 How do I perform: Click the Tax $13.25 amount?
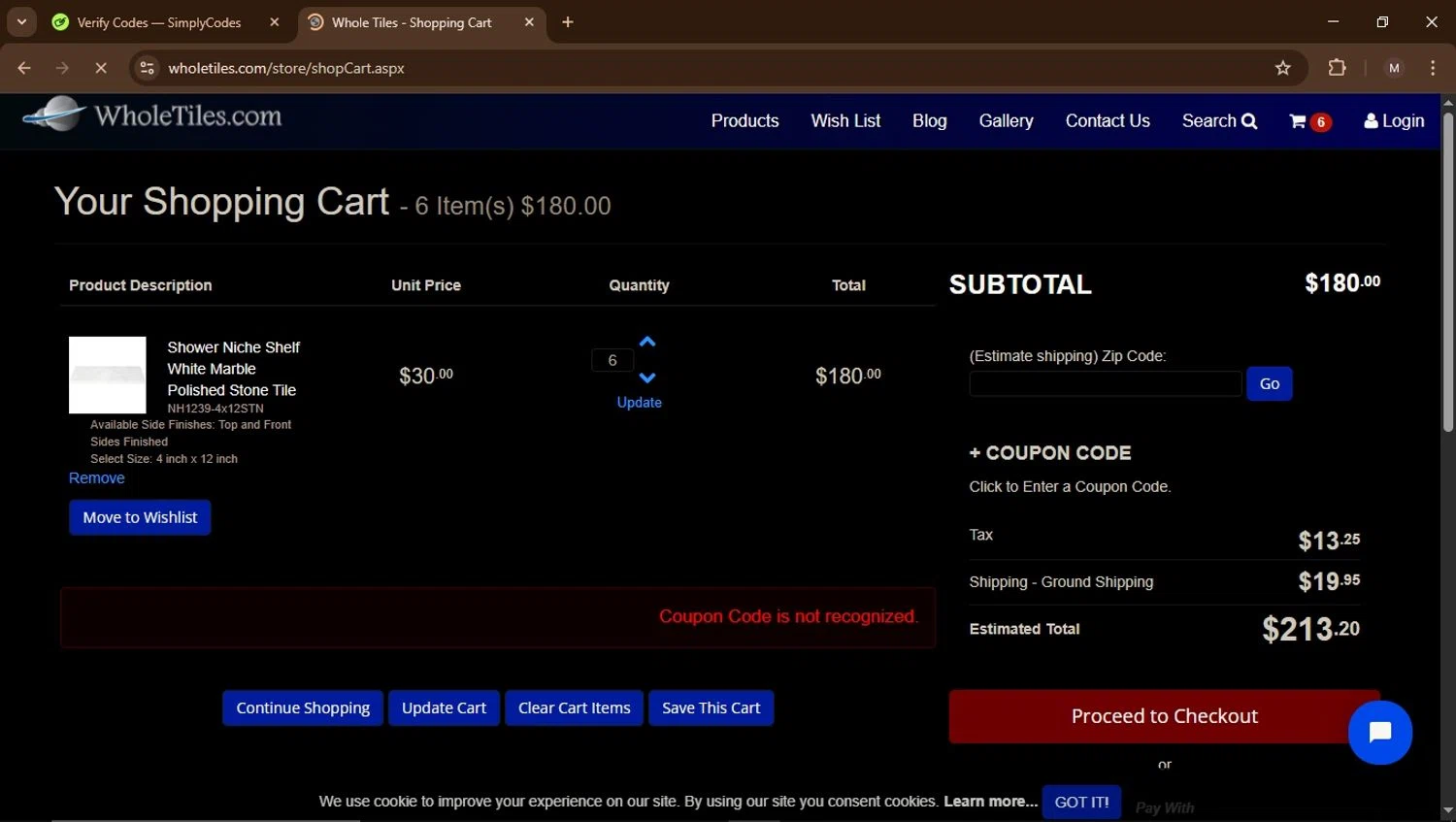click(1329, 540)
